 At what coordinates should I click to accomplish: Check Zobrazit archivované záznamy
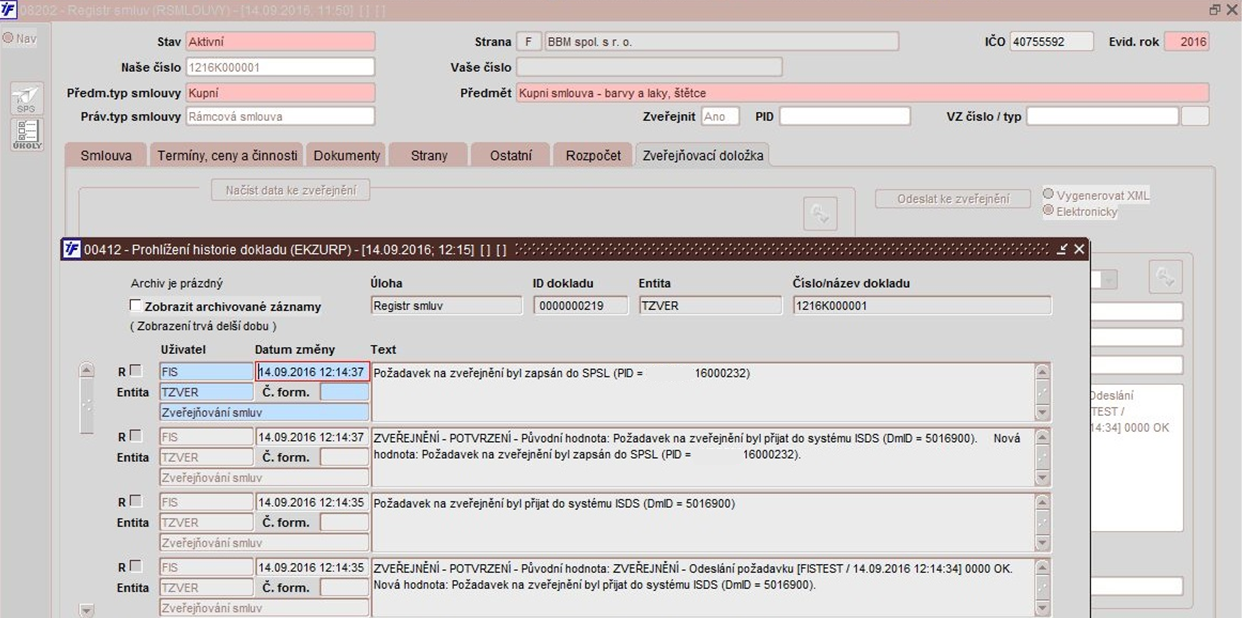(136, 306)
